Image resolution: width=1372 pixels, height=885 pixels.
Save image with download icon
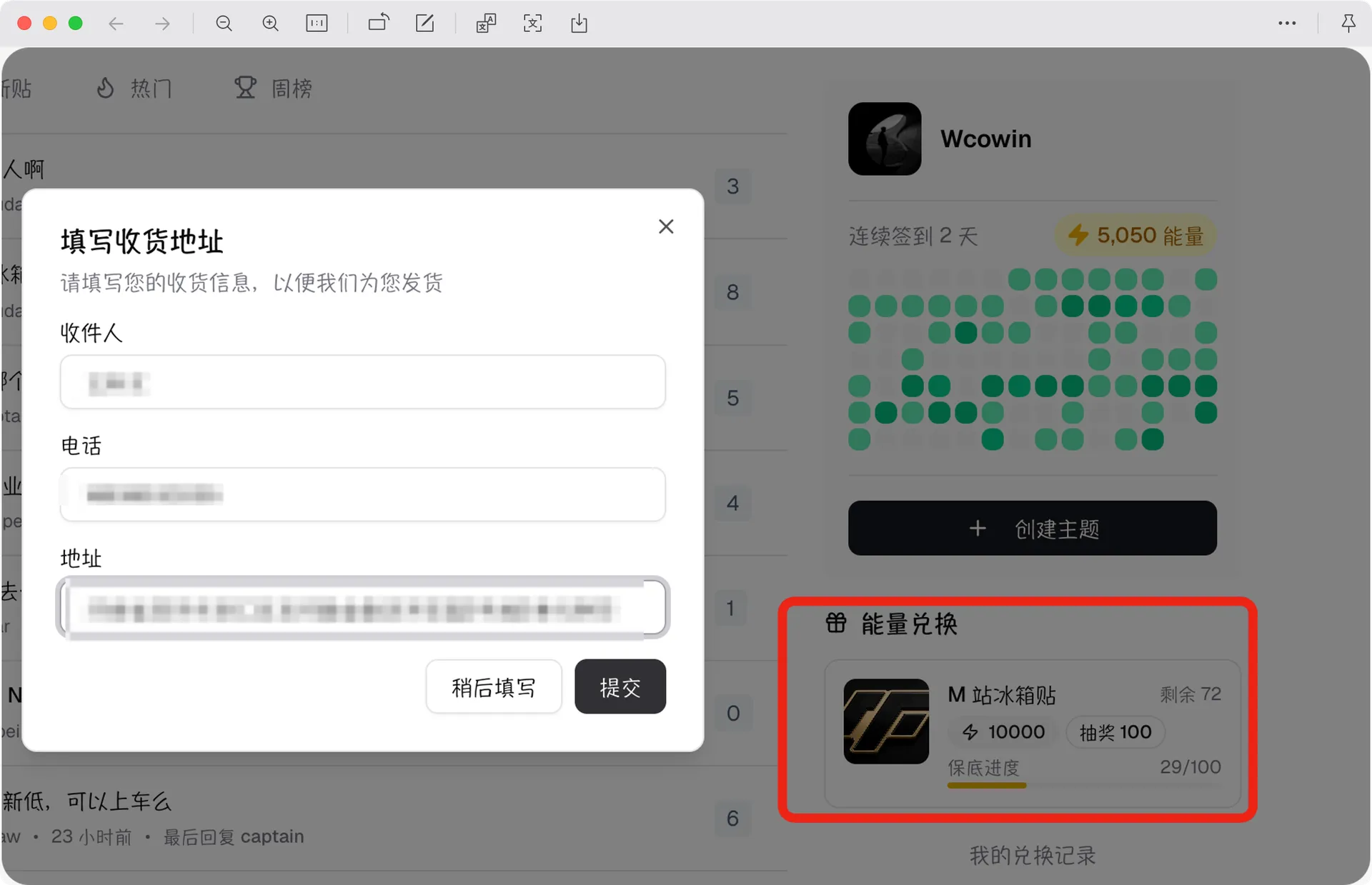(x=579, y=24)
